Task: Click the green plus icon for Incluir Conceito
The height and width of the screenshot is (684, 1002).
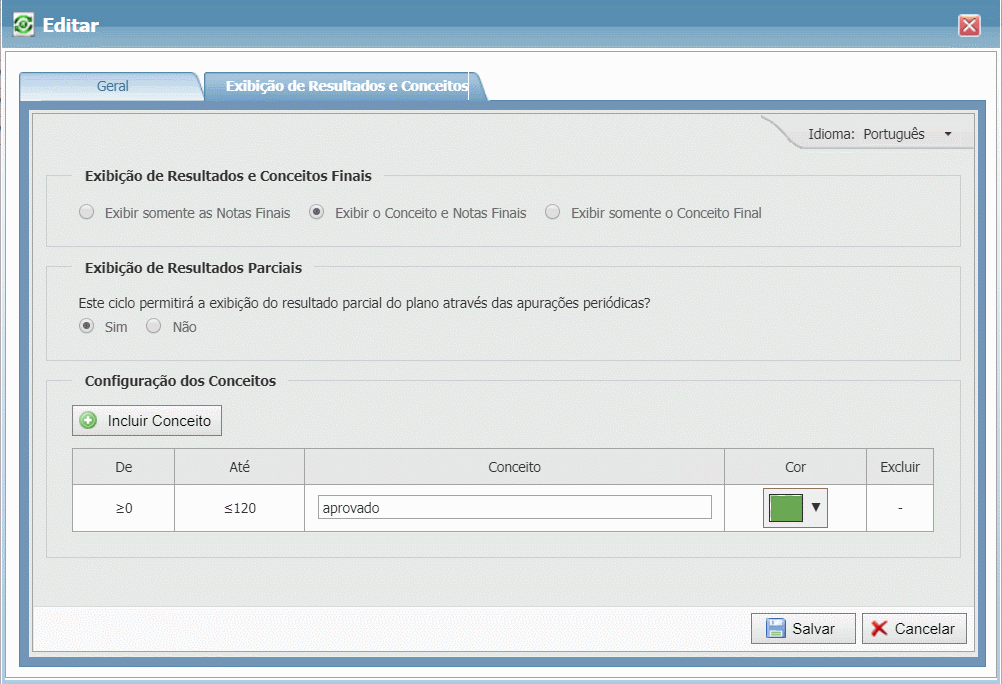Action: 88,421
